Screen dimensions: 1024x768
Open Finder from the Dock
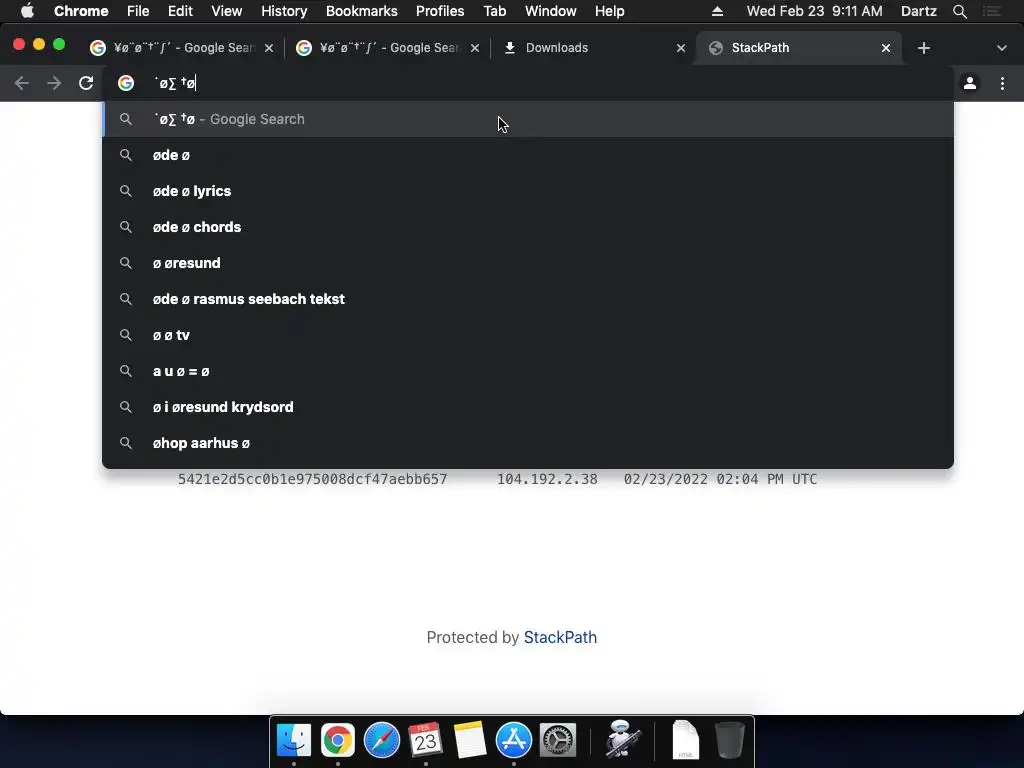coord(294,740)
